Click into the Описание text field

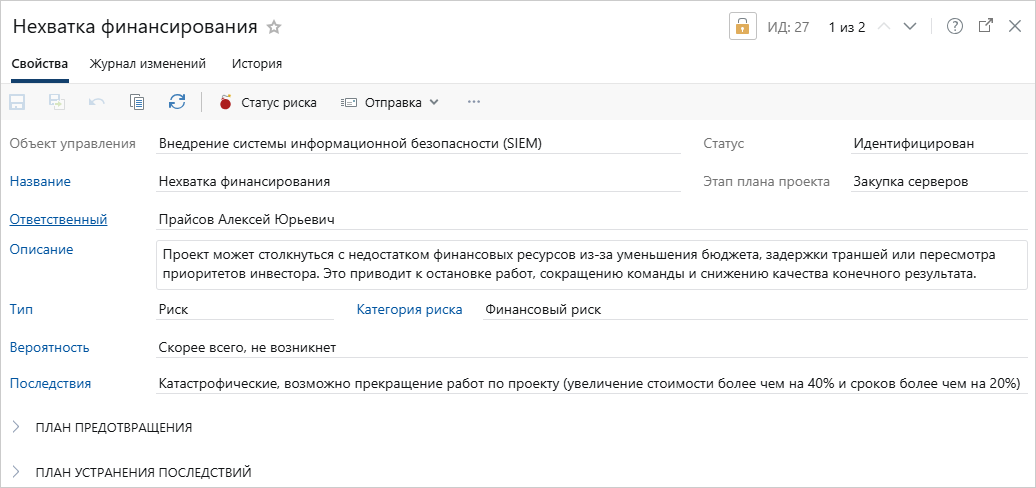click(590, 264)
